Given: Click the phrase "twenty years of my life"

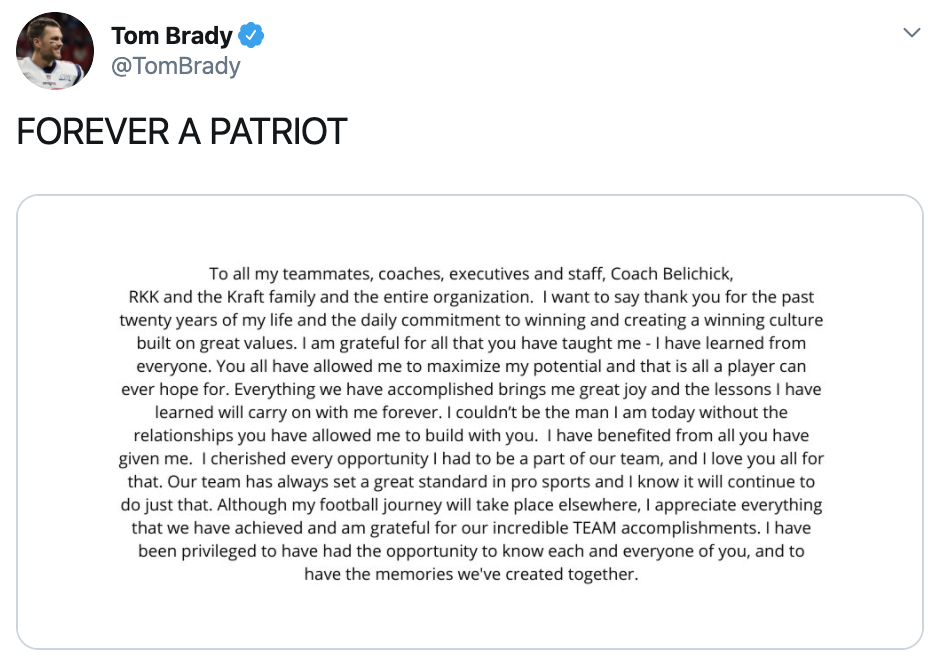Looking at the screenshot, I should (x=208, y=320).
